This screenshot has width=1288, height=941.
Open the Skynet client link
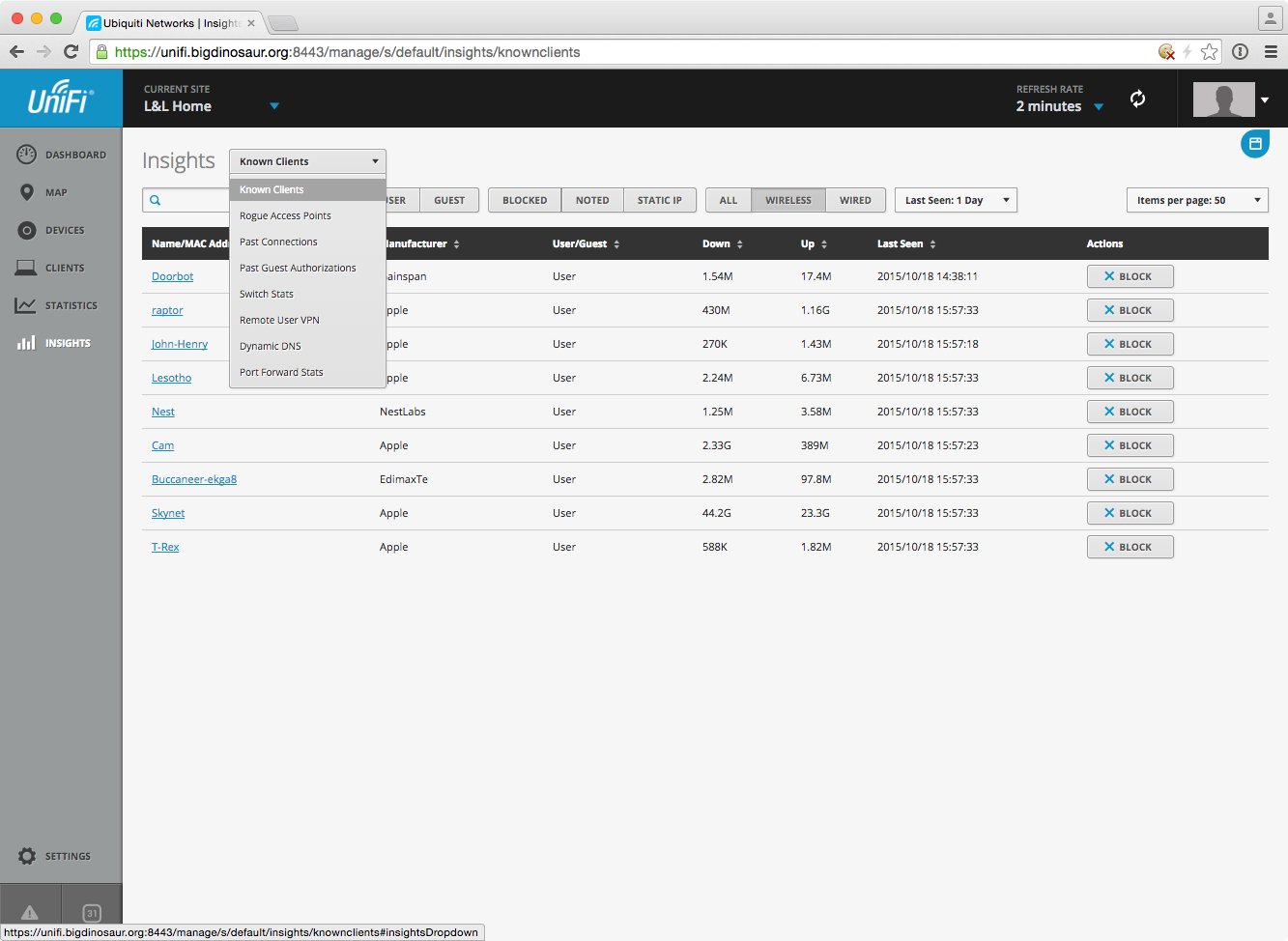[x=168, y=513]
